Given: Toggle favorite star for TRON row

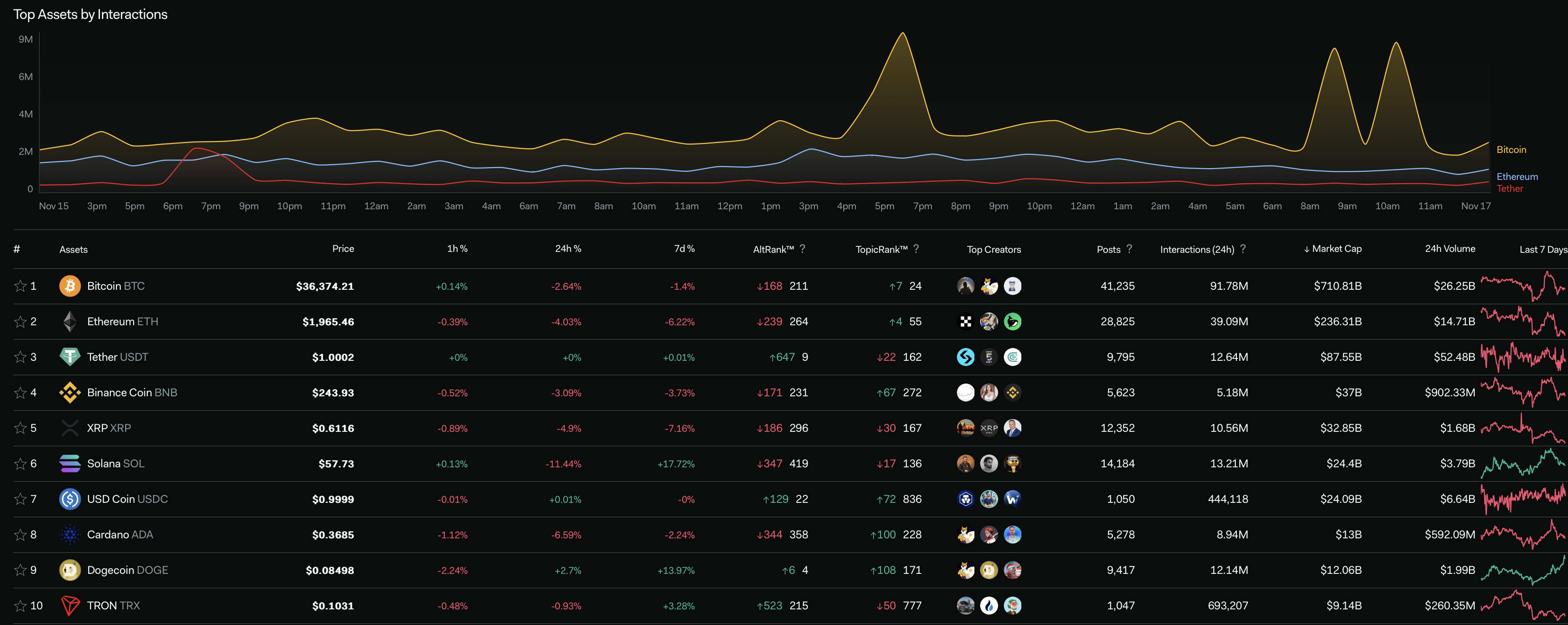Looking at the screenshot, I should click(20, 606).
